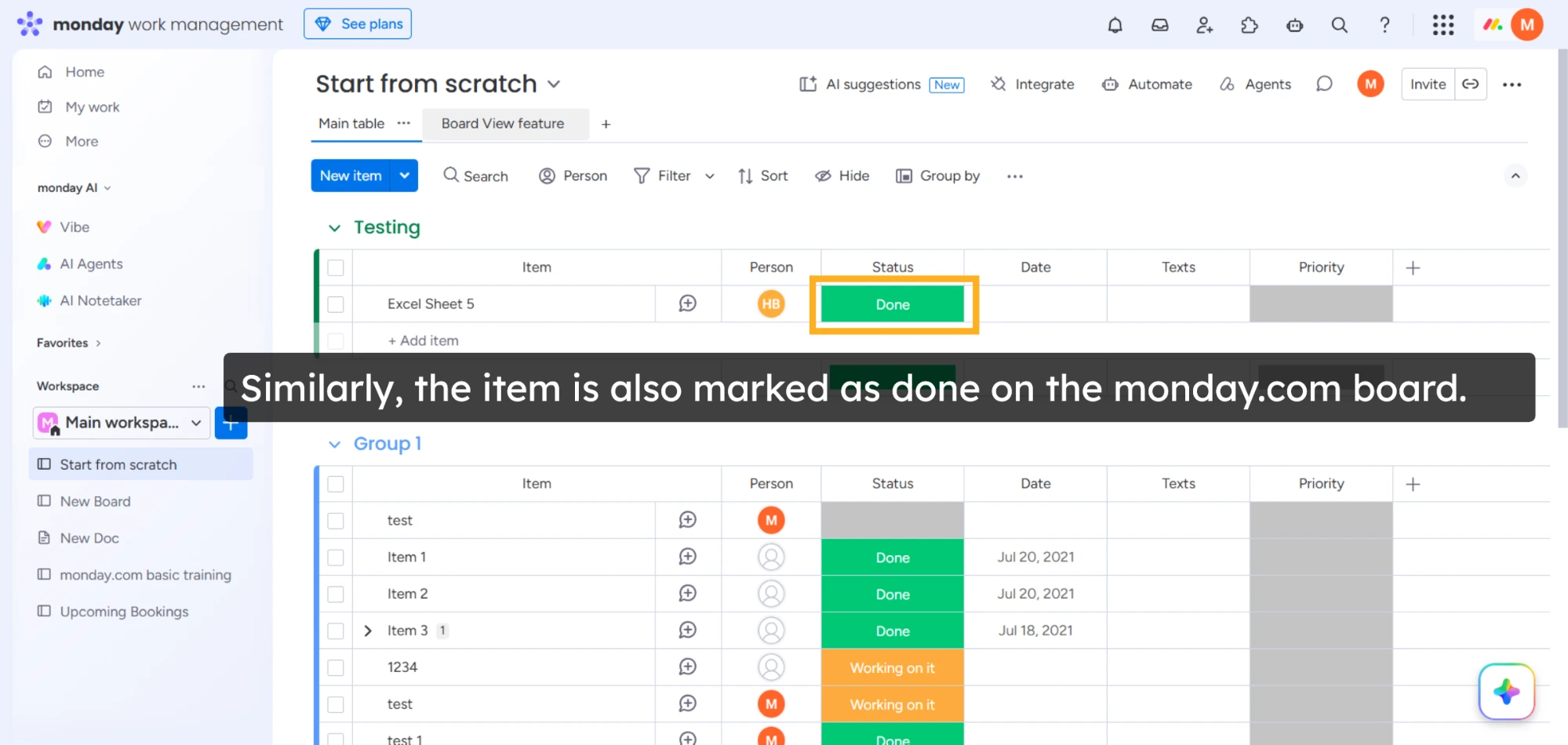The height and width of the screenshot is (745, 1568).
Task: Copy board link icon next to Invite
Action: (x=1471, y=84)
